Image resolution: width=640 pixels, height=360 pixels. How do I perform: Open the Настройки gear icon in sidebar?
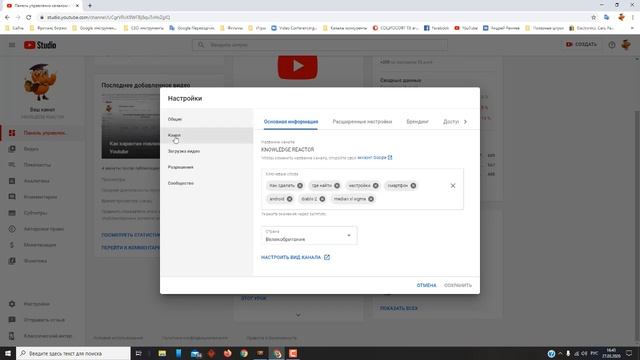12,304
